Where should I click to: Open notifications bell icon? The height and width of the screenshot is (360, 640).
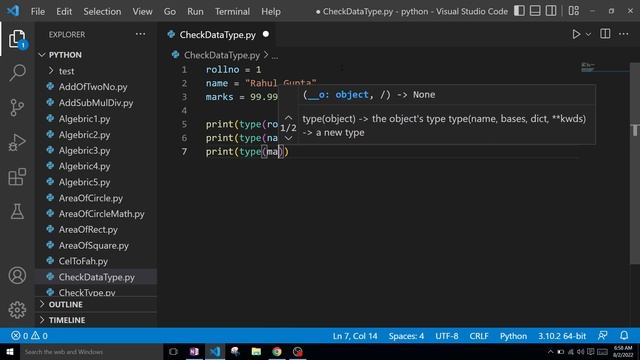tap(624, 336)
